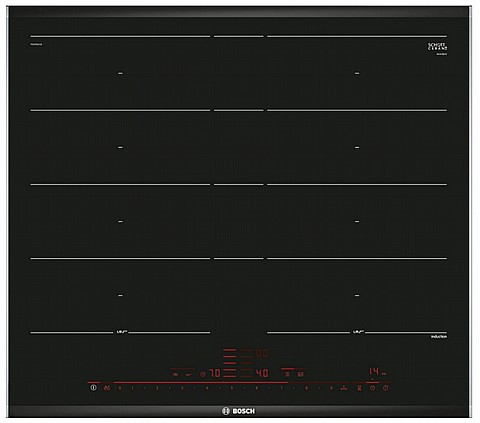Set power level 5 on the slider
480x423 pixels.
coord(232,388)
